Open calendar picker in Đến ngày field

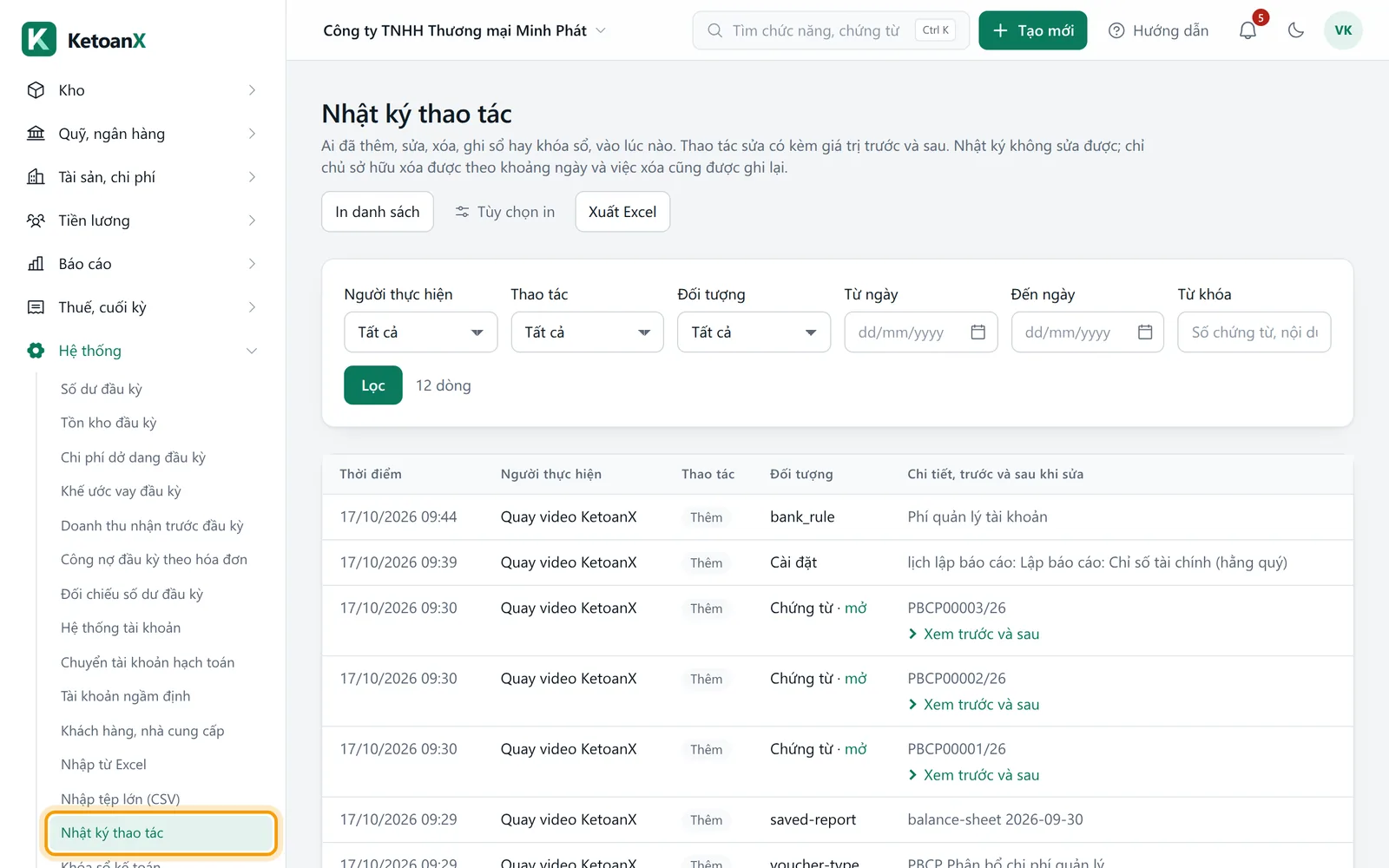[x=1144, y=332]
